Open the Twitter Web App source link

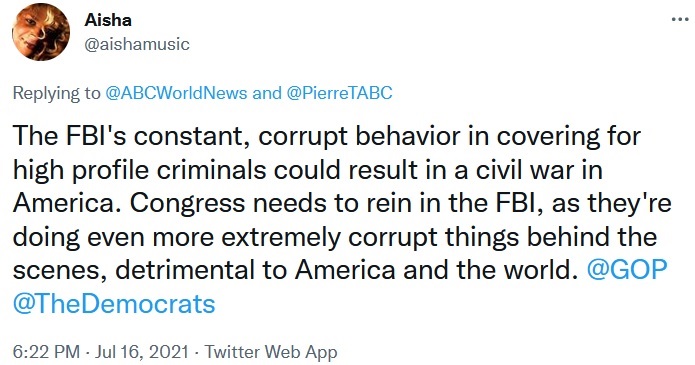[271, 352]
